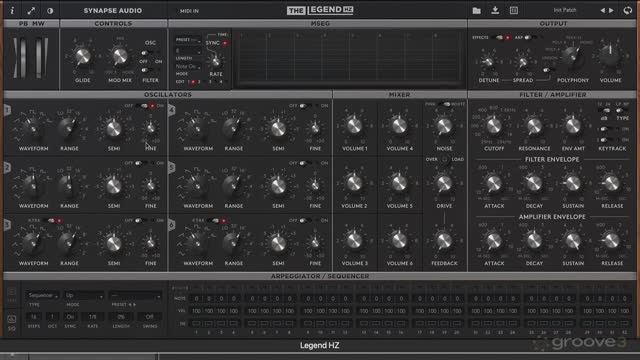This screenshot has width=640, height=360.
Task: Open the arpeggiator Type dropdown
Action: tap(42, 295)
